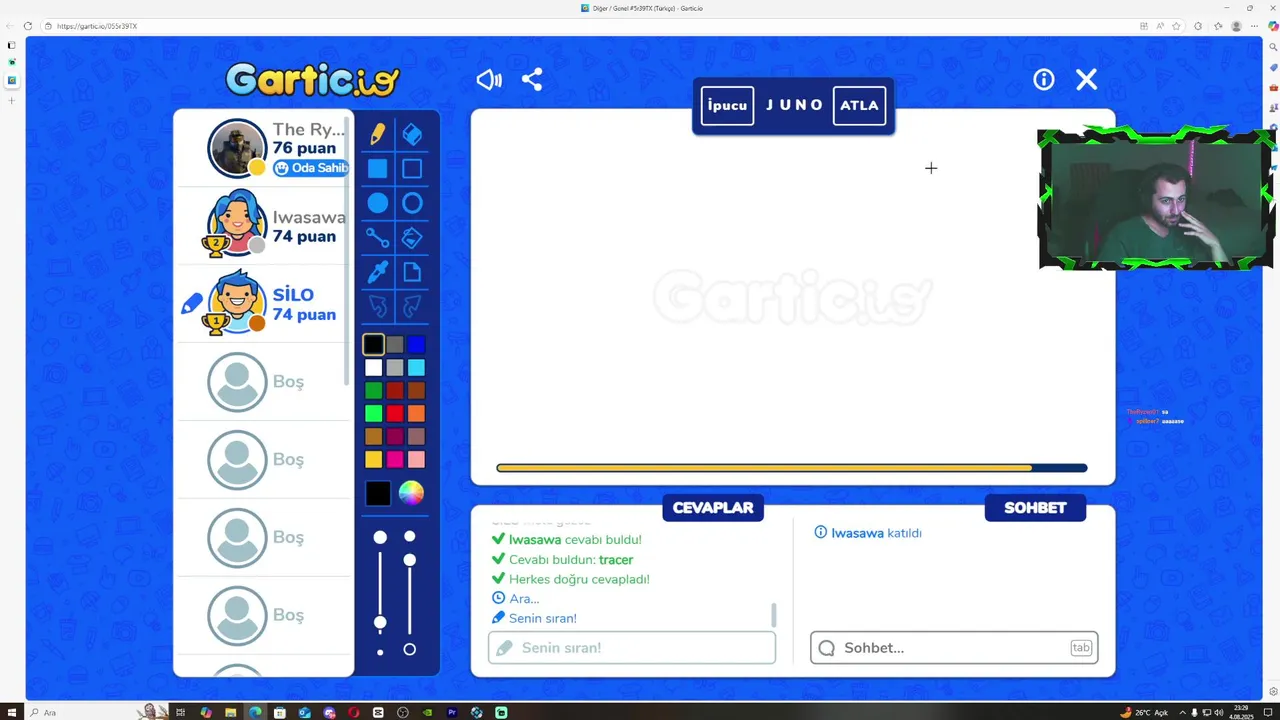This screenshot has width=1280, height=720.
Task: Click the İpucu hint button
Action: (x=727, y=105)
